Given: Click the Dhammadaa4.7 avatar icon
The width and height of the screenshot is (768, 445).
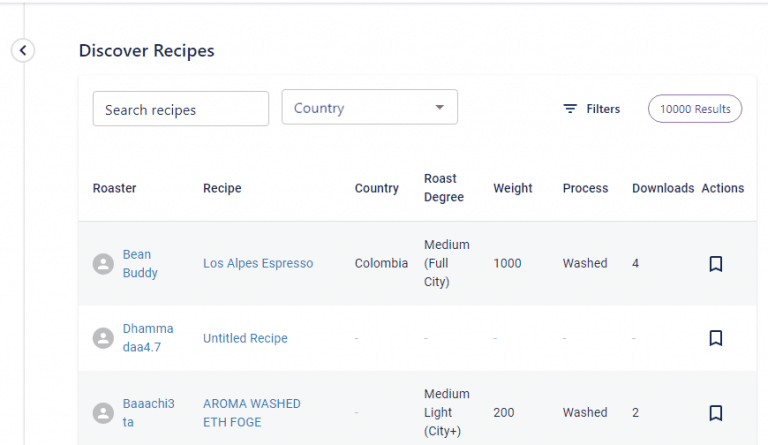Looking at the screenshot, I should pos(102,338).
